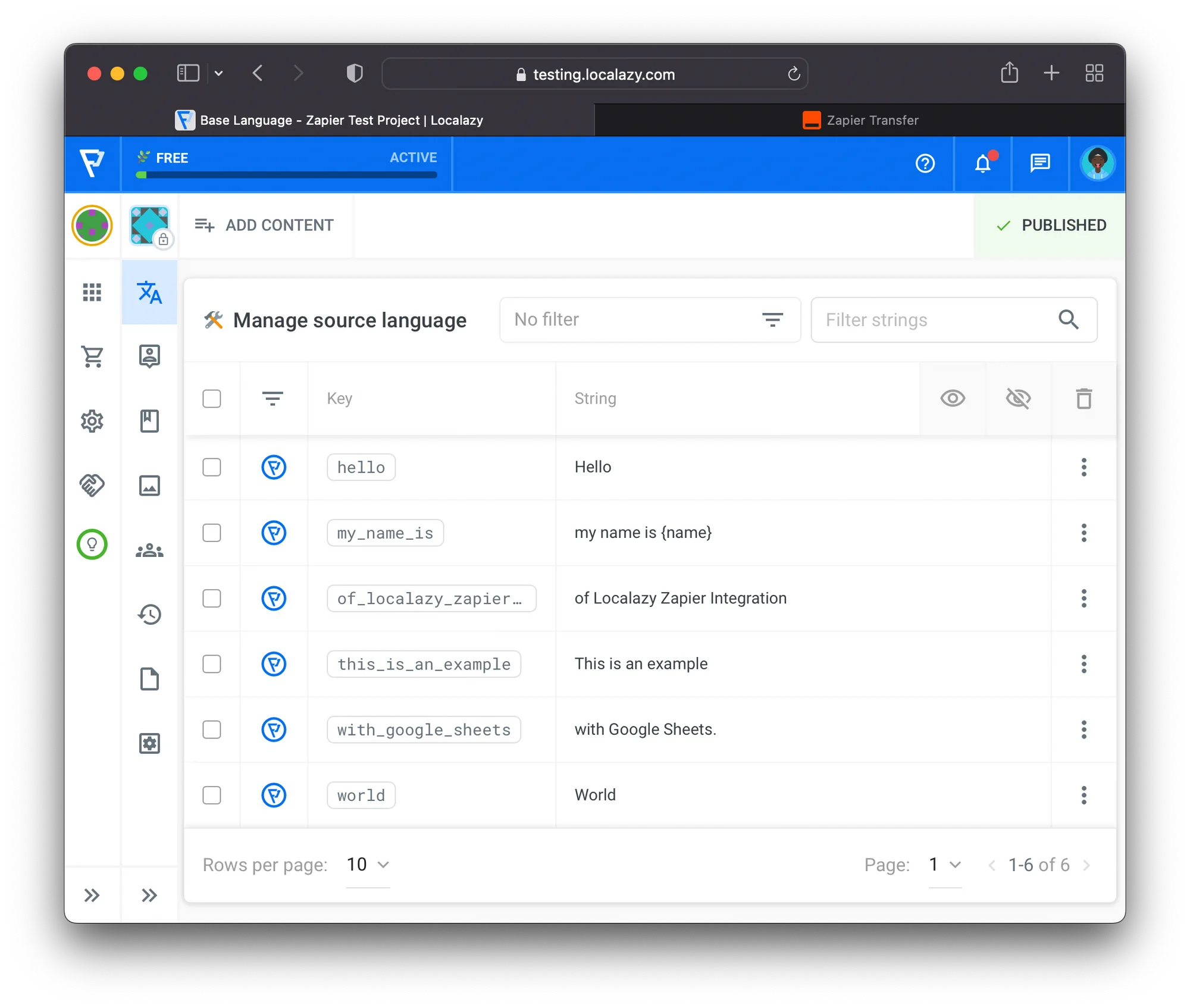
Task: Click the PUBLISHED status button
Action: (x=1050, y=226)
